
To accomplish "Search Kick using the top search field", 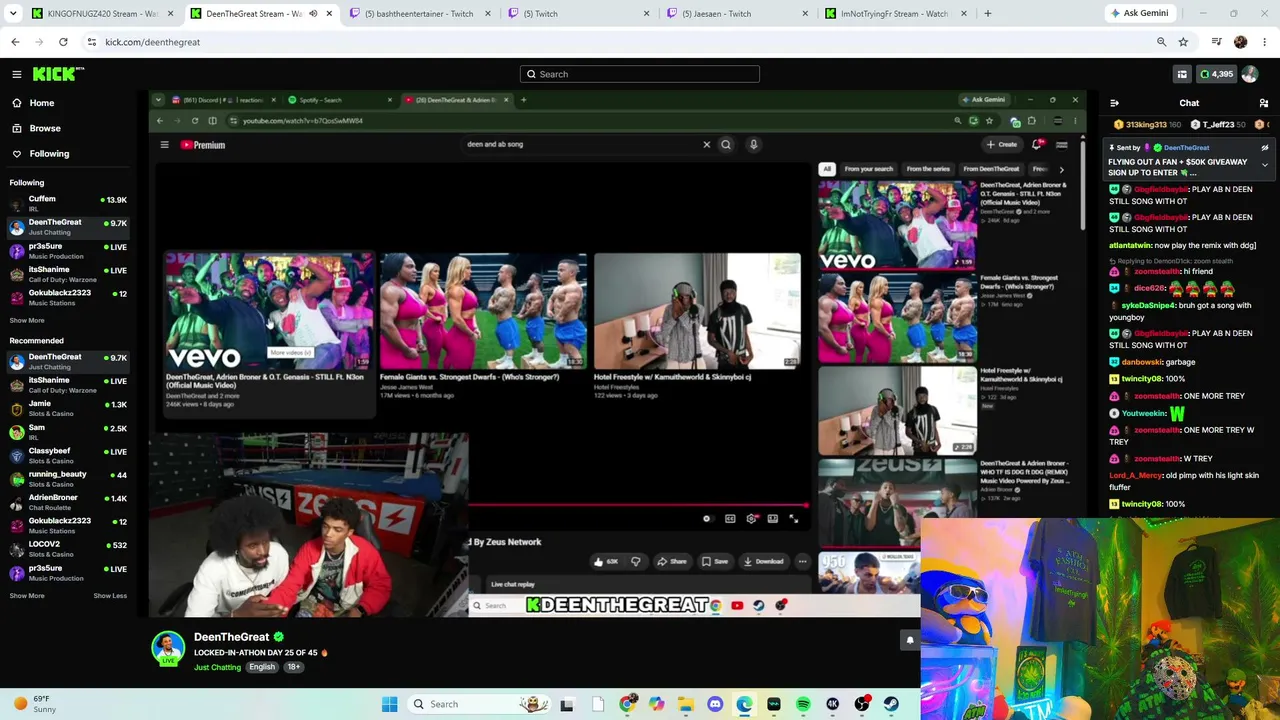I will click(x=640, y=74).
